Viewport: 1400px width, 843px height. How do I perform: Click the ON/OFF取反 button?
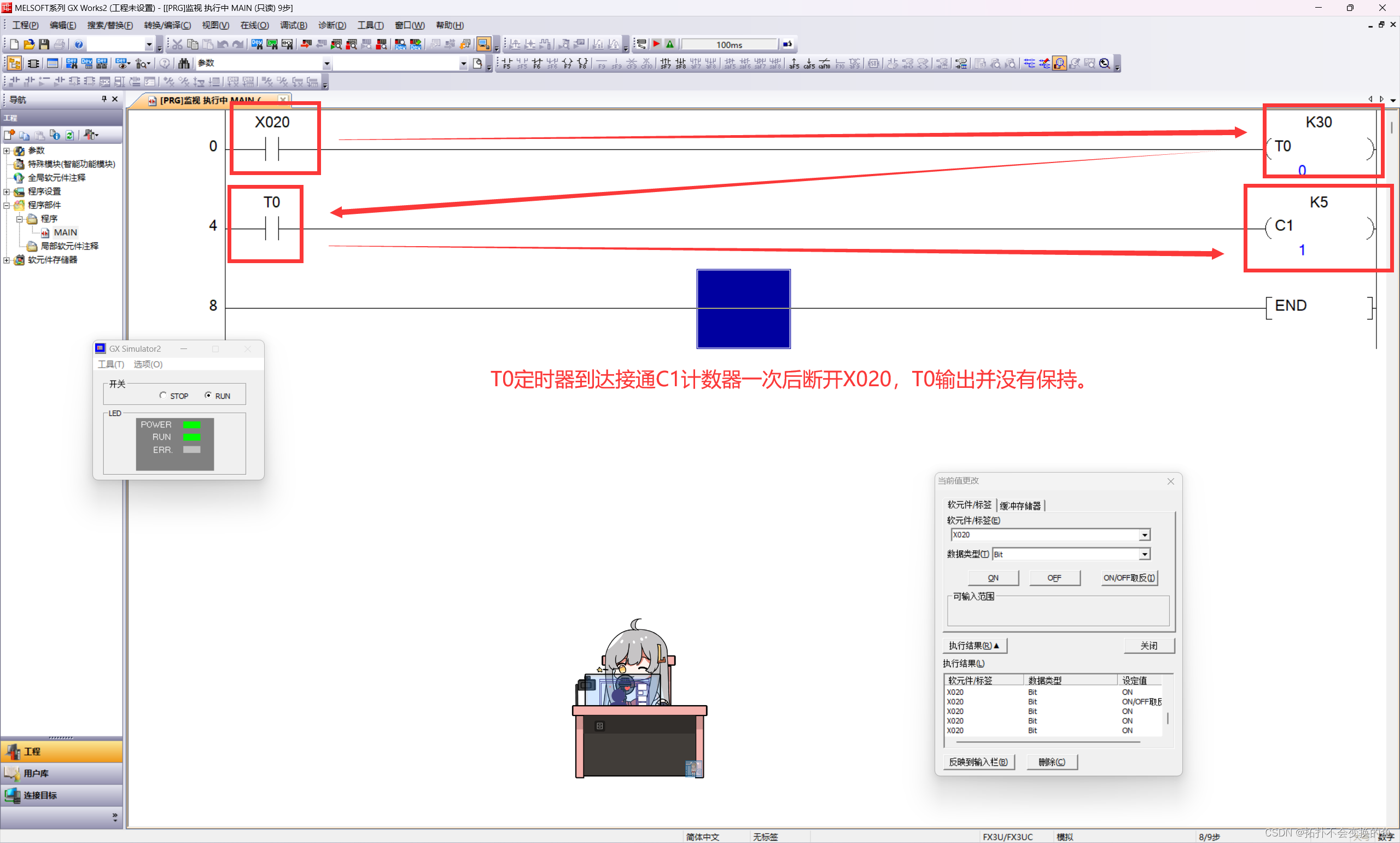[1129, 578]
